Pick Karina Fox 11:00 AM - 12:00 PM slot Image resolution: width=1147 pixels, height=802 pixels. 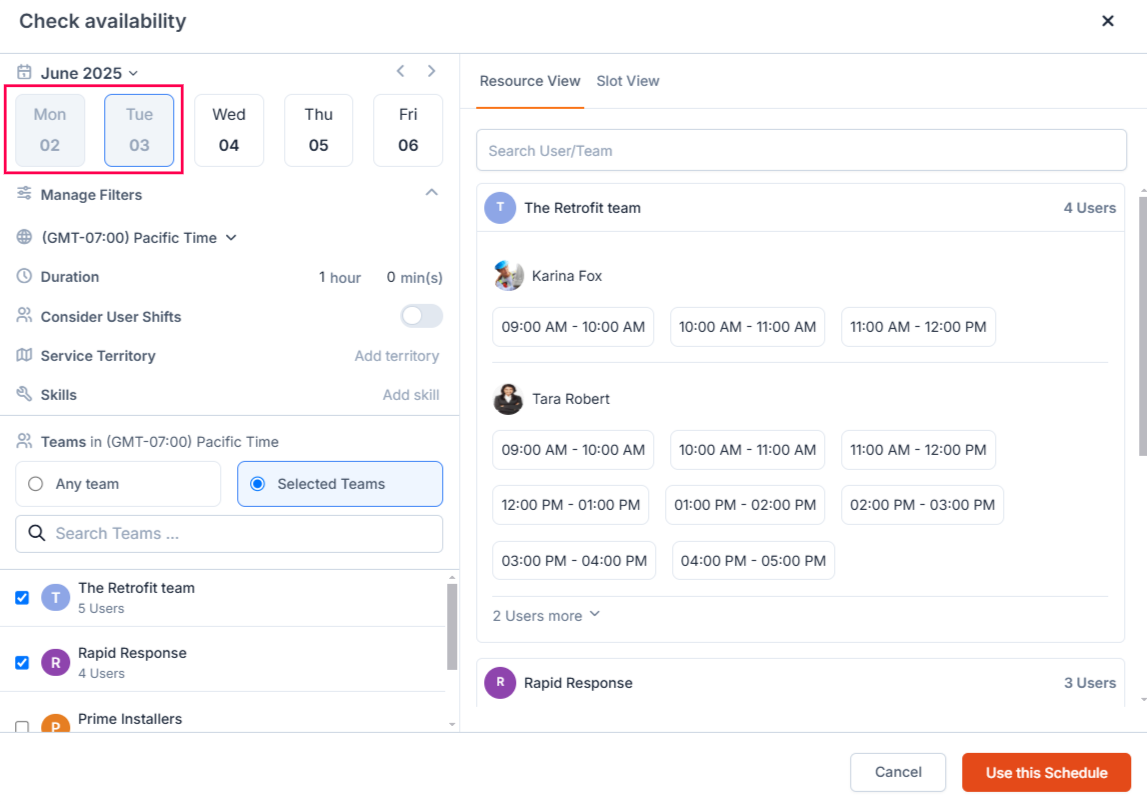click(918, 326)
